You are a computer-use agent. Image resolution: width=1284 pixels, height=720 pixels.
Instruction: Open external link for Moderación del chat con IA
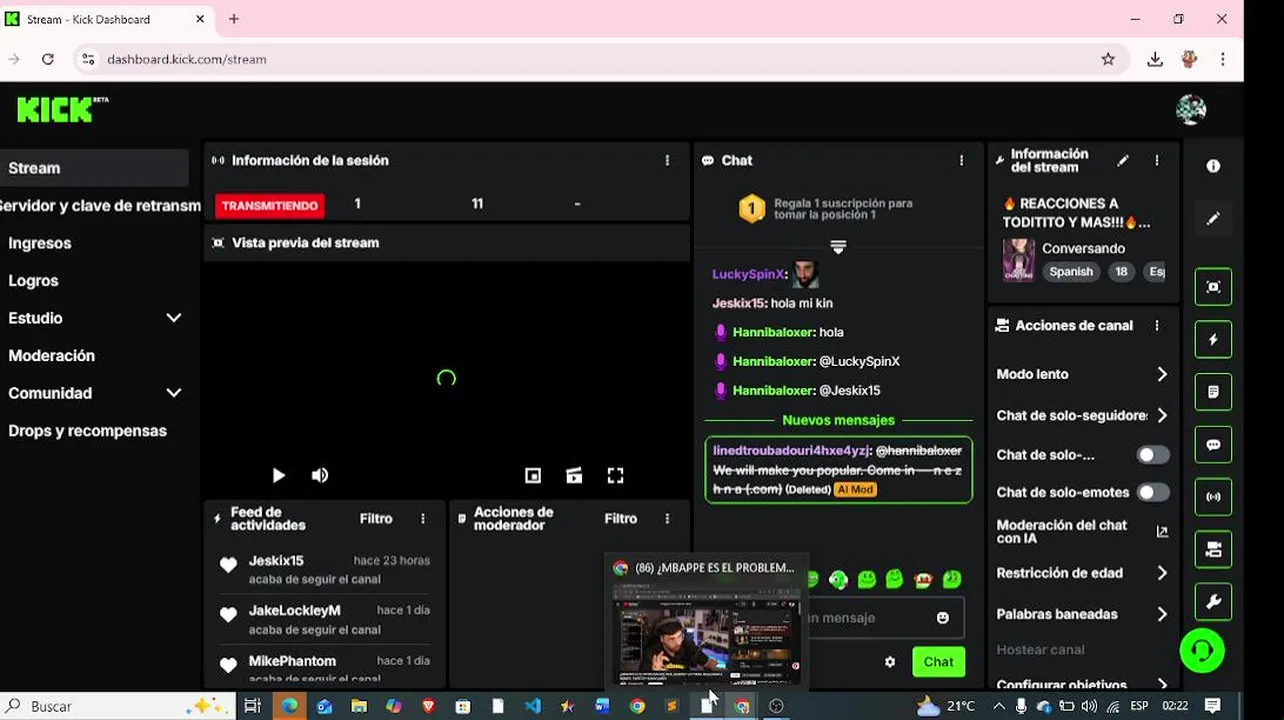tap(1162, 532)
